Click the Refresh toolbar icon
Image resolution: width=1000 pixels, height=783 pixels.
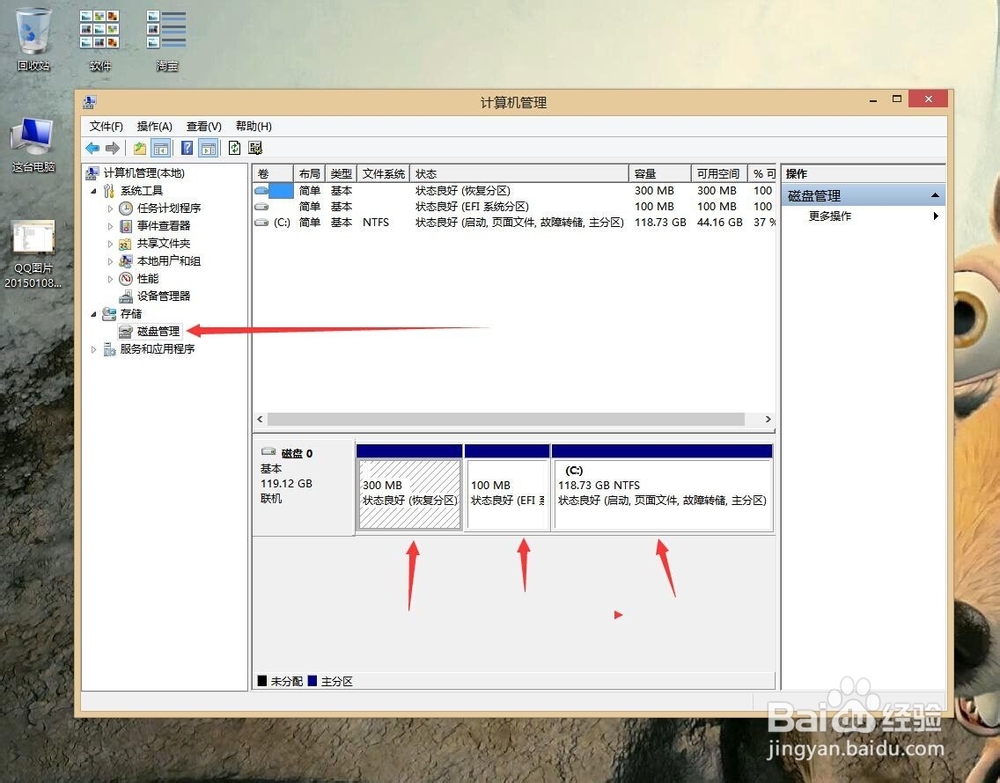[x=235, y=149]
